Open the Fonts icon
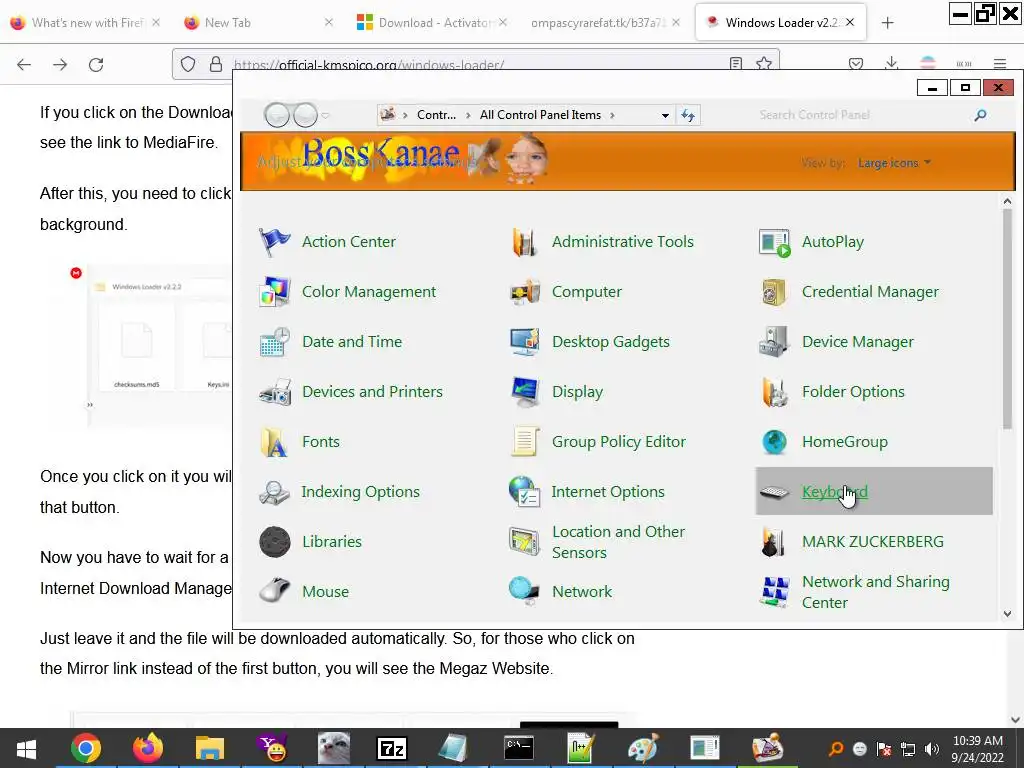Viewport: 1024px width, 768px height. 274,442
